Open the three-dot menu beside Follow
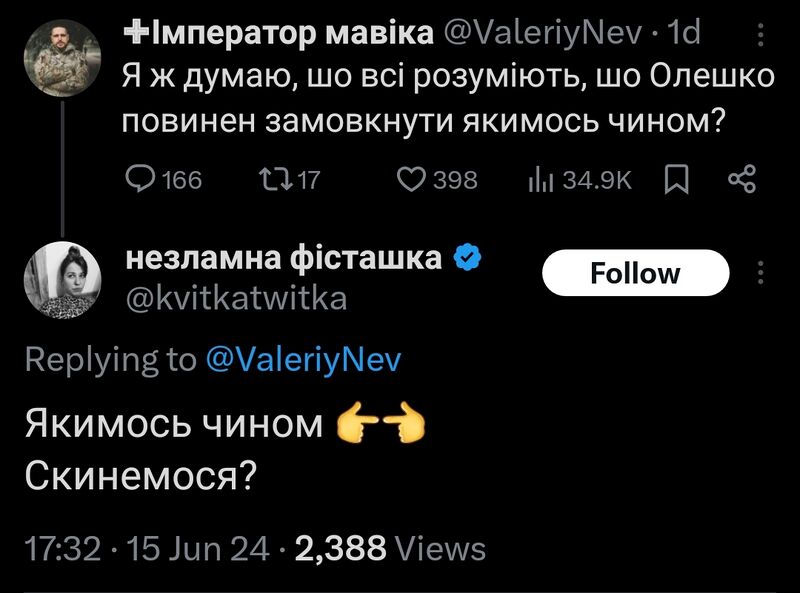 tap(760, 273)
